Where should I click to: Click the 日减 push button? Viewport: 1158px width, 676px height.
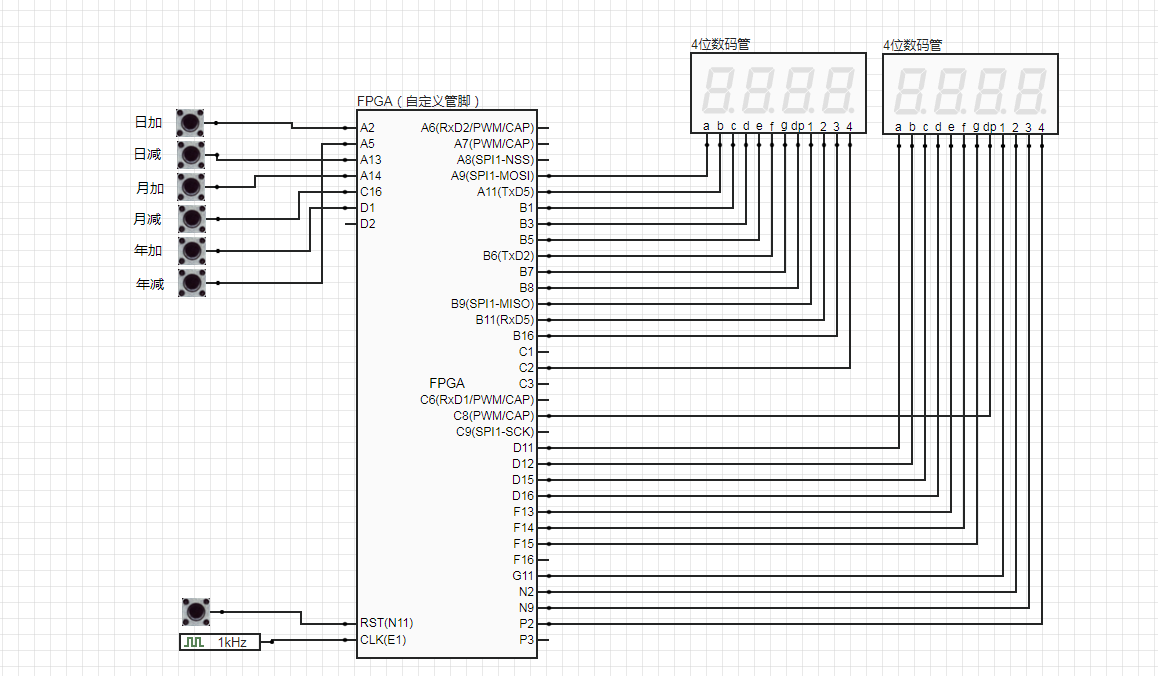pyautogui.click(x=191, y=154)
